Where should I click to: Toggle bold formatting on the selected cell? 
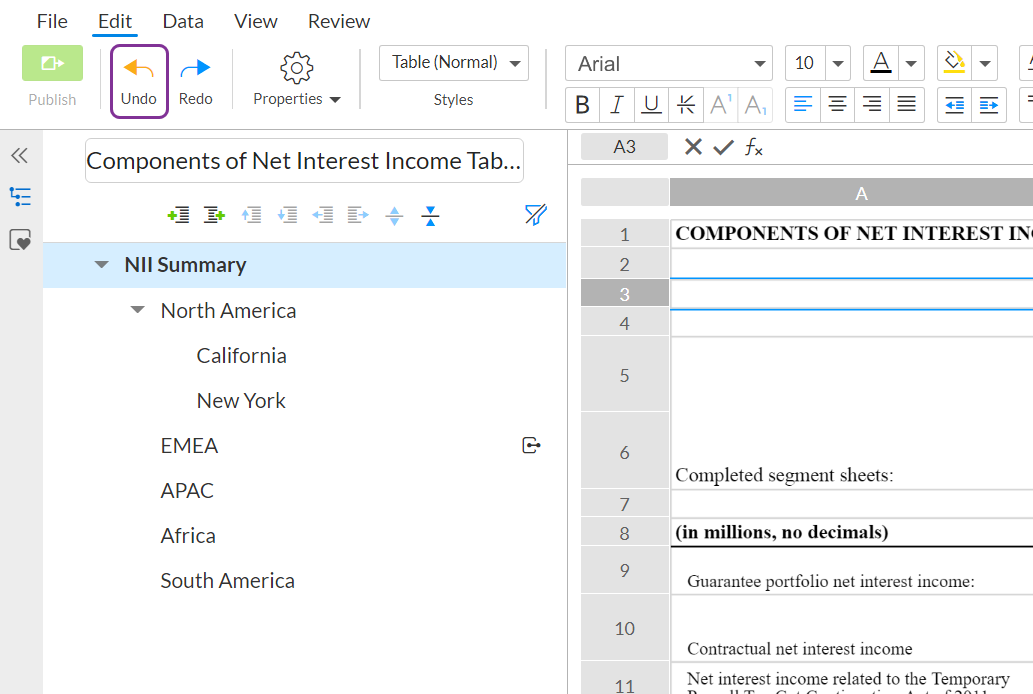click(582, 104)
